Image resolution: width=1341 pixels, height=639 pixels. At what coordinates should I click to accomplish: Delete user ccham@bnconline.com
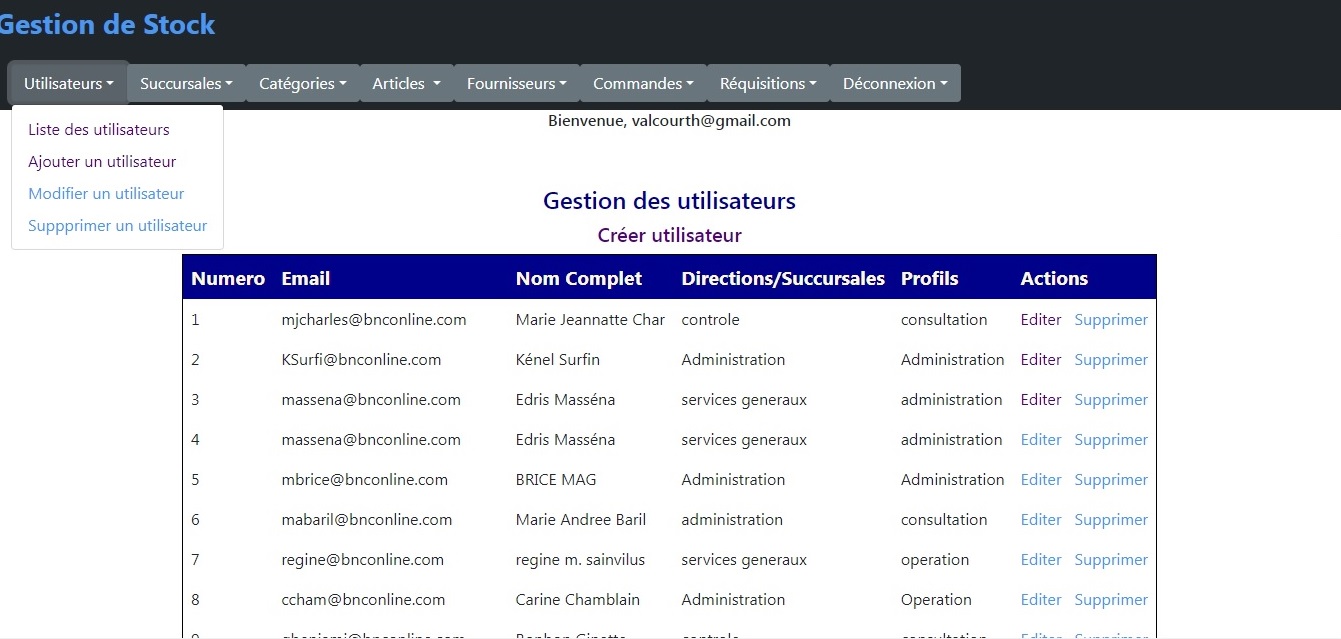pos(1110,600)
